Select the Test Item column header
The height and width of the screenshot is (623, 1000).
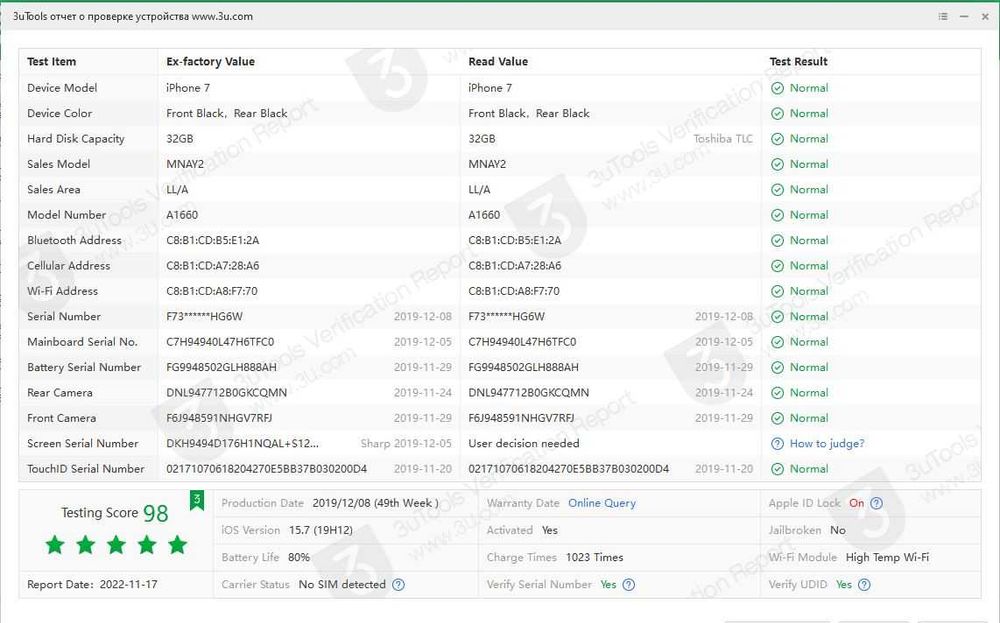(x=51, y=62)
